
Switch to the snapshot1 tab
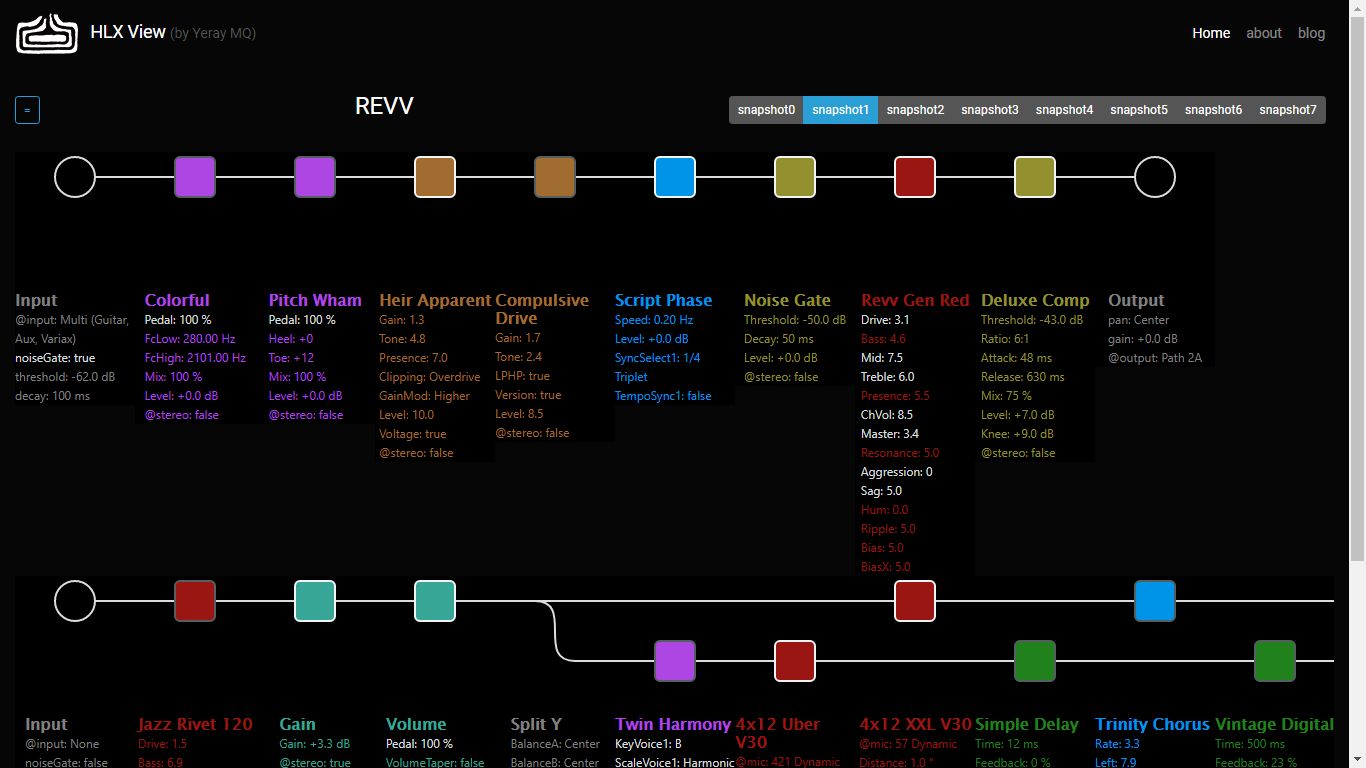pyautogui.click(x=841, y=110)
